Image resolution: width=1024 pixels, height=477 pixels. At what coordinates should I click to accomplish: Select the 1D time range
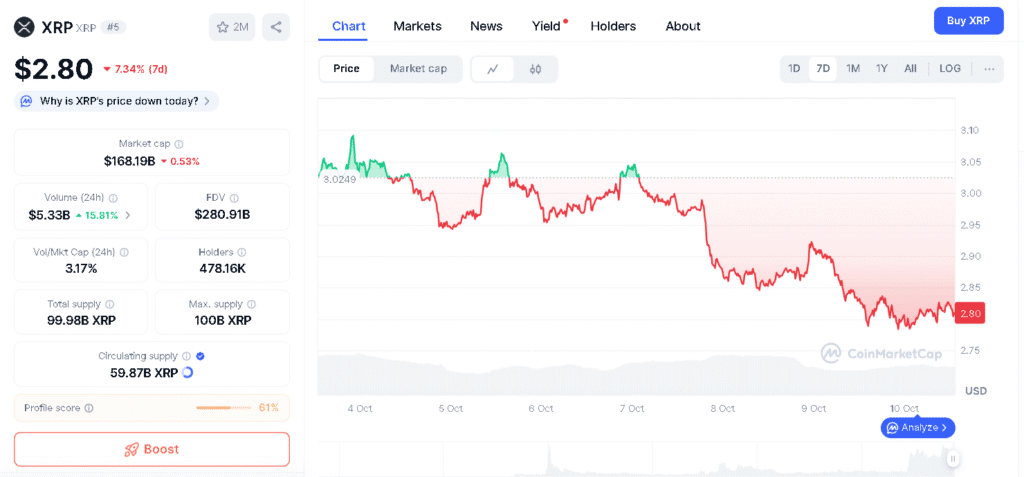(x=794, y=69)
